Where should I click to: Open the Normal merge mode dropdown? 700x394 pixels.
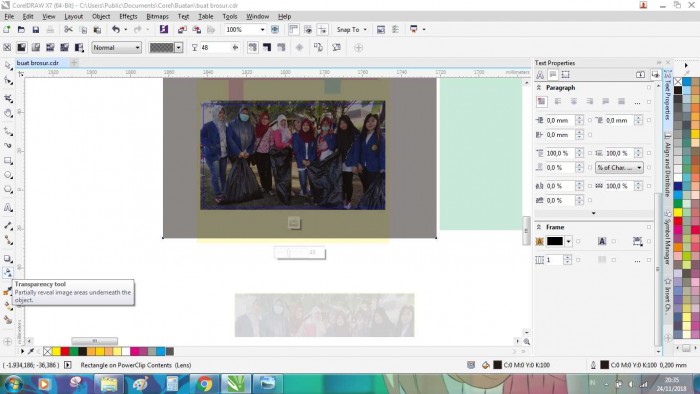pyautogui.click(x=117, y=47)
